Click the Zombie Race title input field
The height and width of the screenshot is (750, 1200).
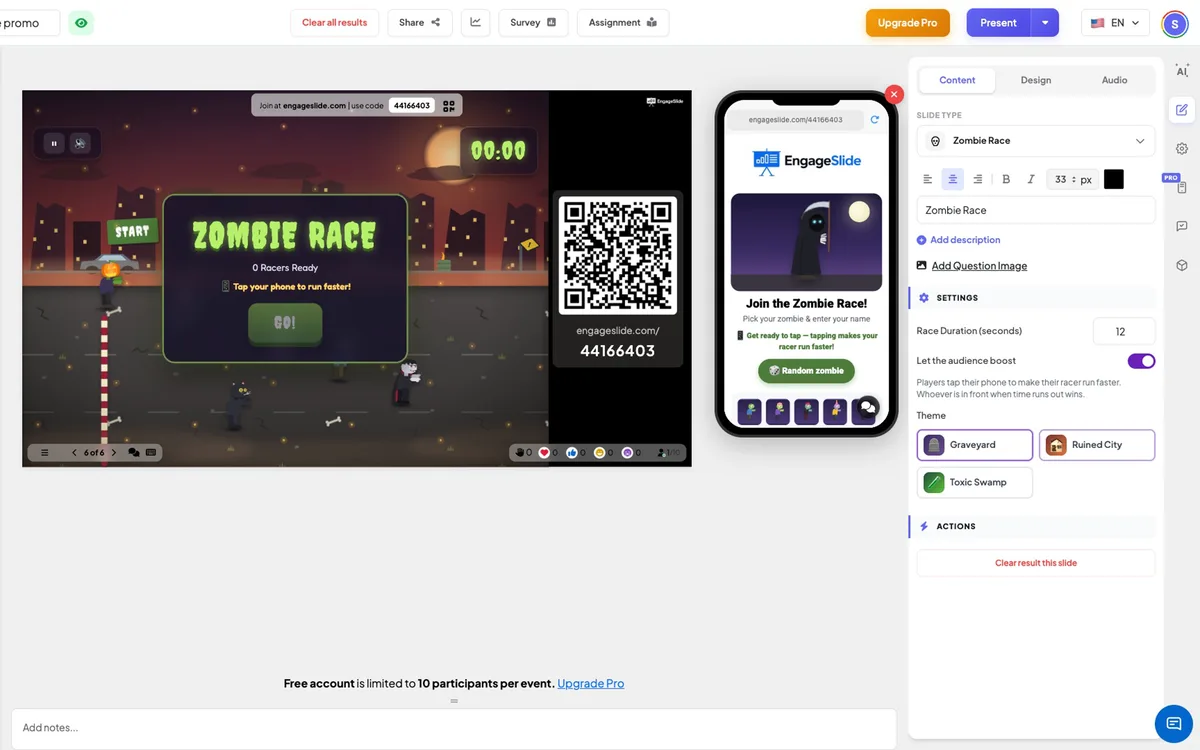coord(1036,210)
